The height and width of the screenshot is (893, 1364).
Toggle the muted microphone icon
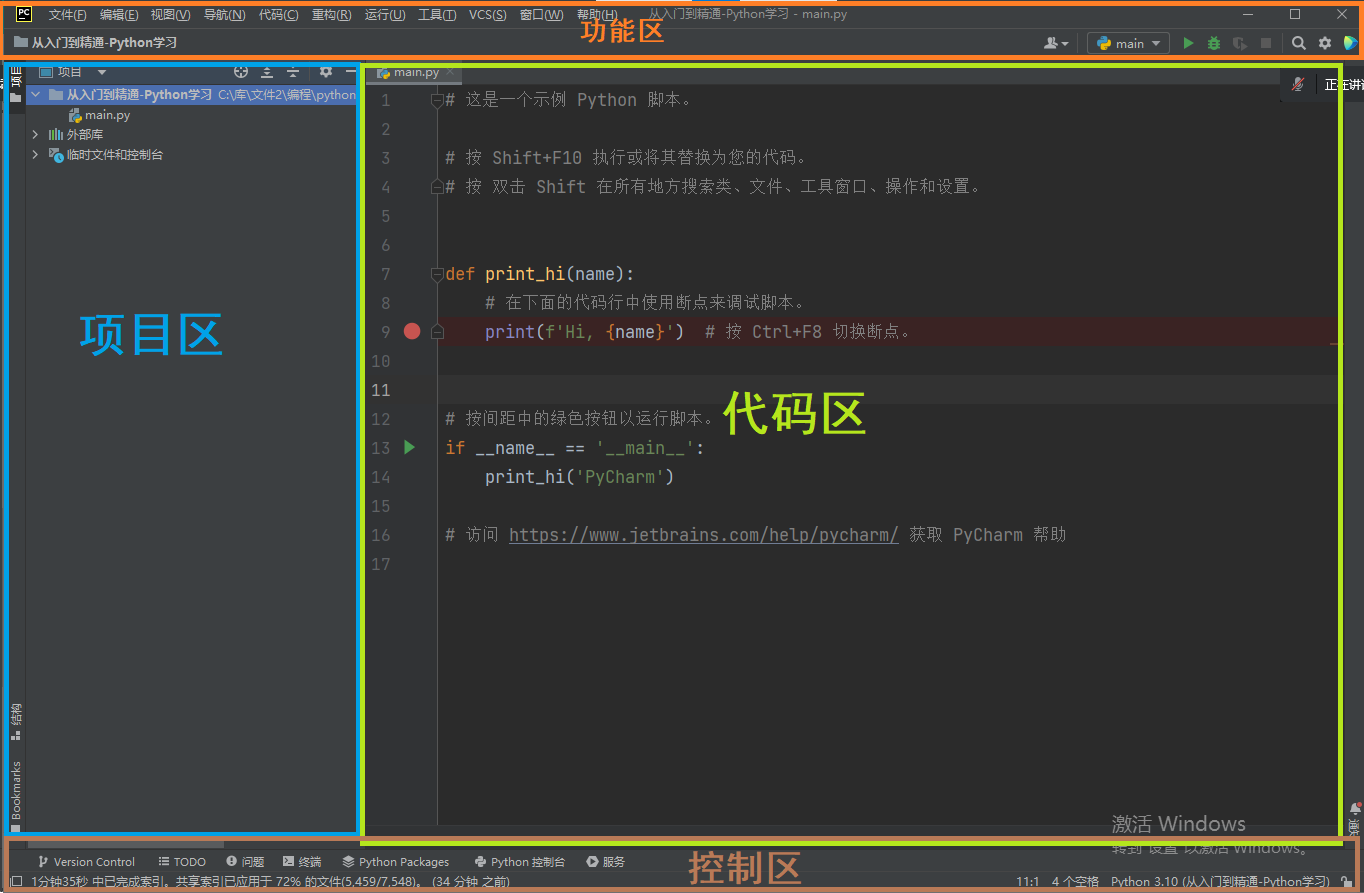coord(1298,85)
